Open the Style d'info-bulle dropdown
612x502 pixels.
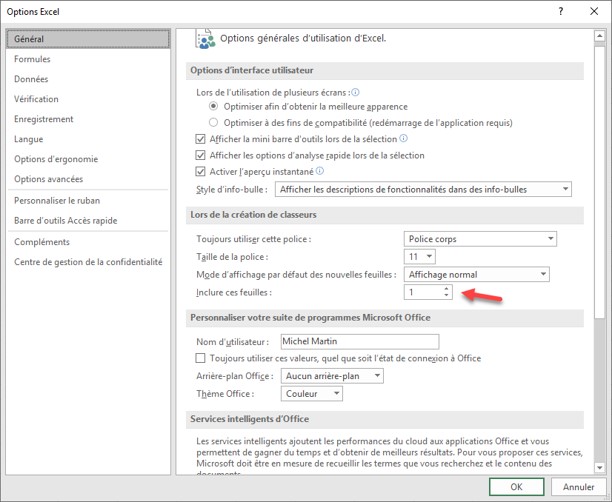click(x=423, y=189)
